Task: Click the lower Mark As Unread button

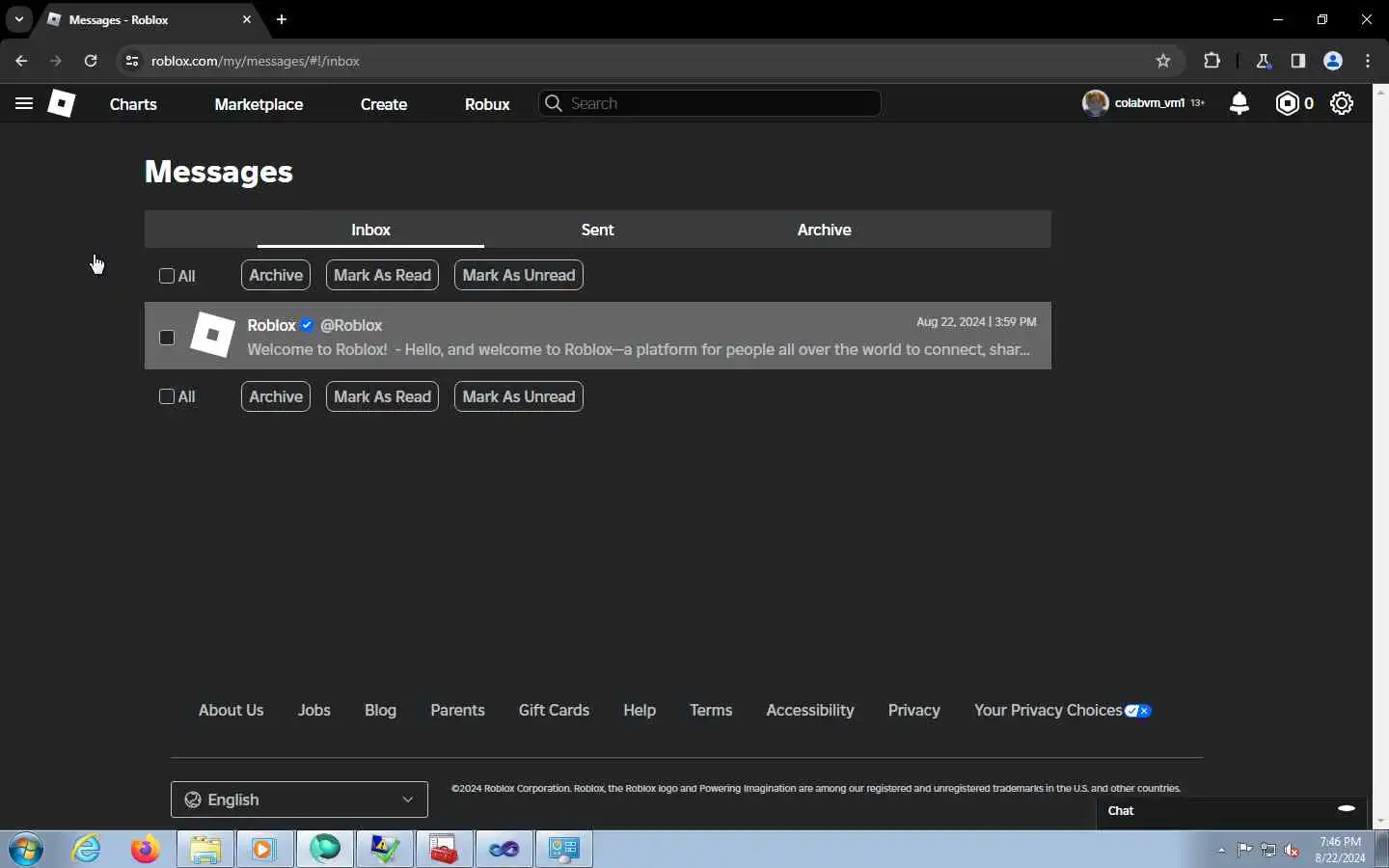Action: point(519,396)
